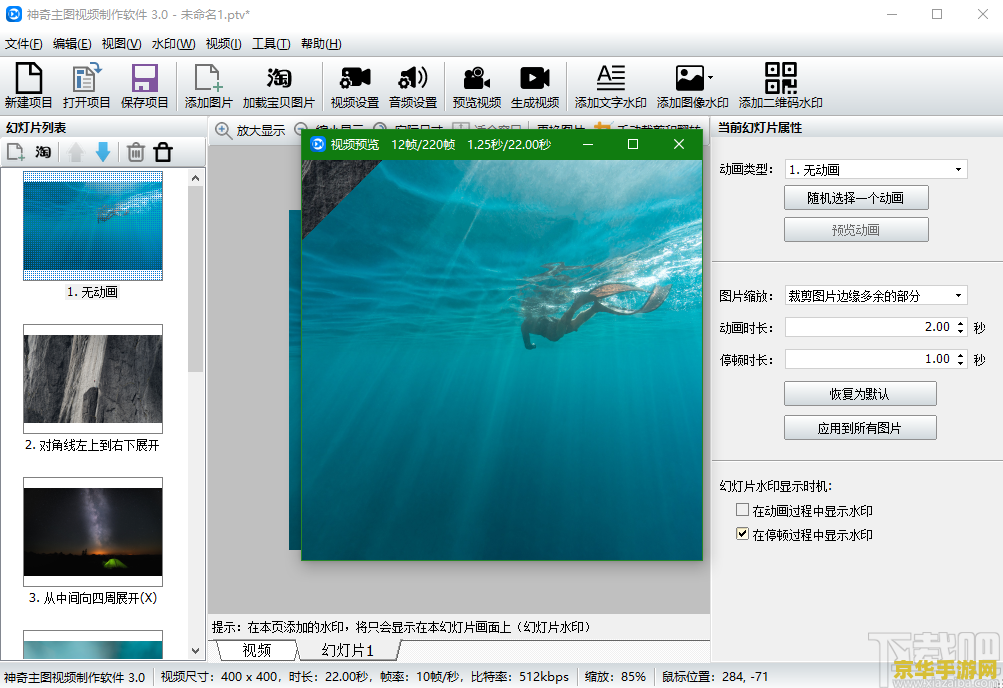Click the 停顿时长 spinner arrows
This screenshot has width=1003, height=688.
tap(960, 359)
